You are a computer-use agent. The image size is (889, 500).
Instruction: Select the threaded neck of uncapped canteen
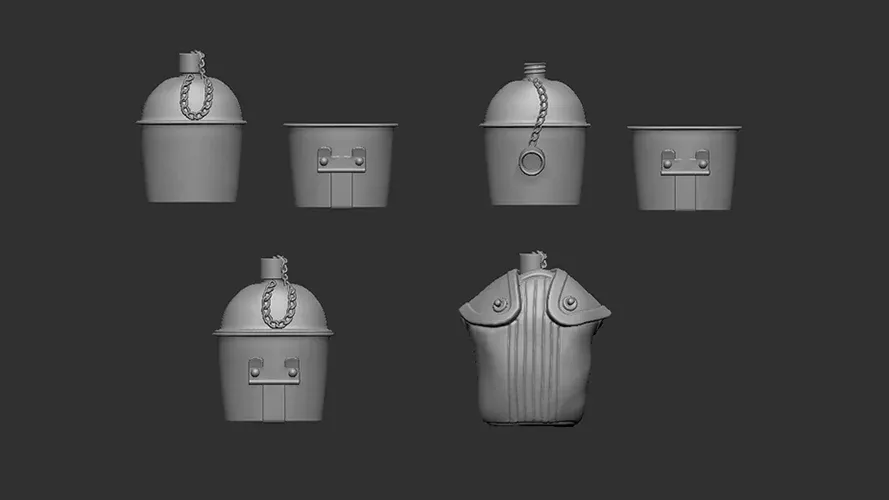534,70
